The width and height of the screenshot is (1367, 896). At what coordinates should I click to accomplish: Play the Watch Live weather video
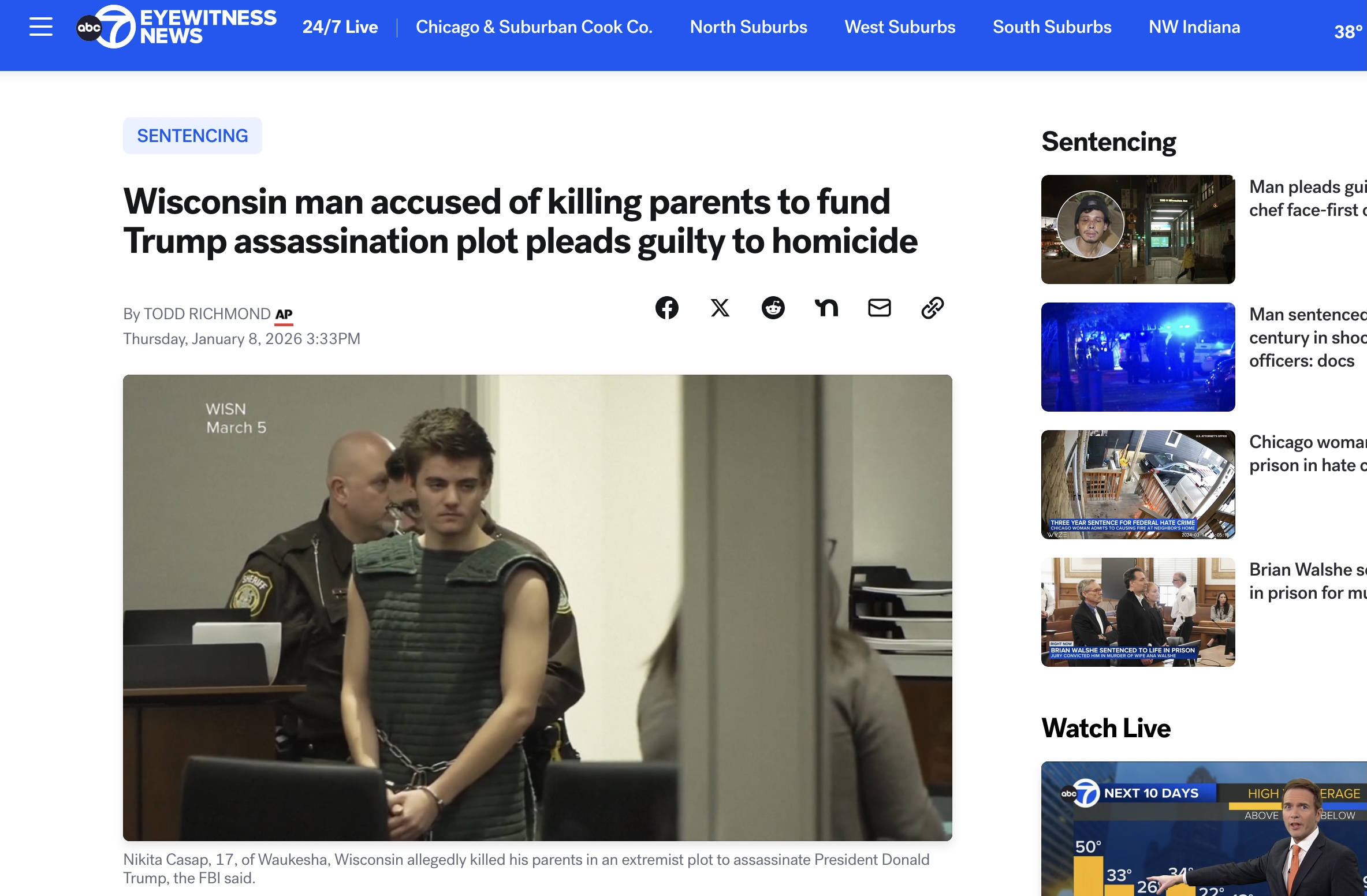coord(1204,828)
